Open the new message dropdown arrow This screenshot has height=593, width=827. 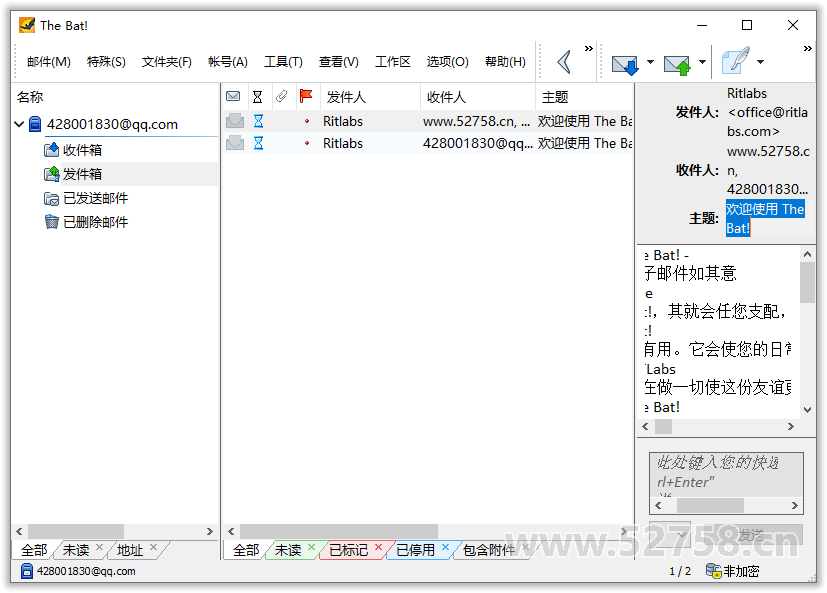click(x=760, y=62)
